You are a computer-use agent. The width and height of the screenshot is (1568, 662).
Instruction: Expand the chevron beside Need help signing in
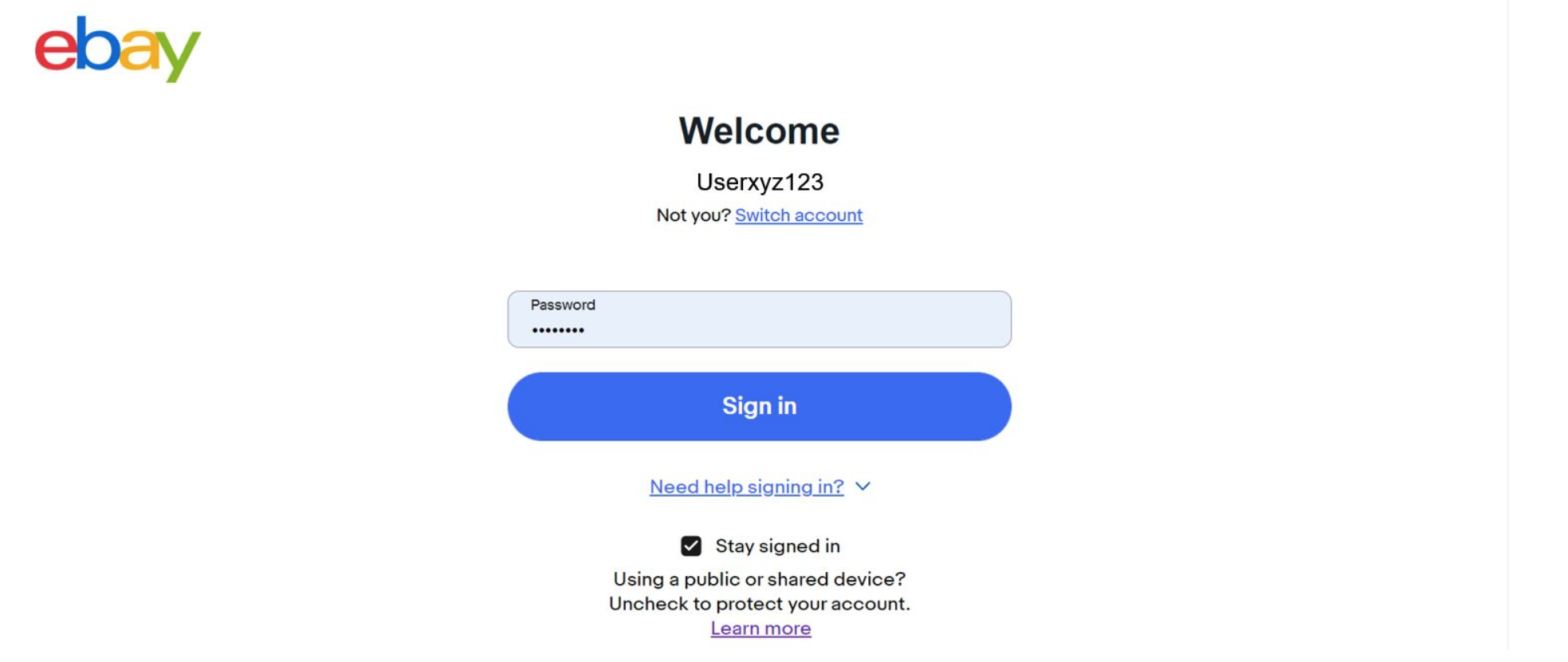863,487
